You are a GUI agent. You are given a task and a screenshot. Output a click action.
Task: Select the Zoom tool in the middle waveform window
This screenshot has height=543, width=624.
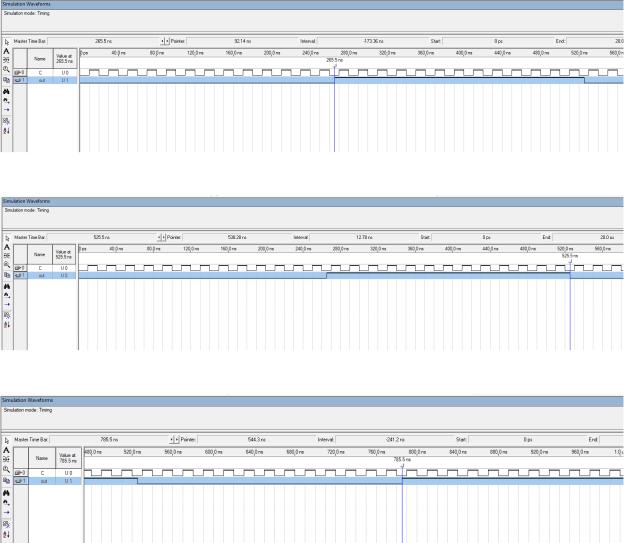pos(7,265)
